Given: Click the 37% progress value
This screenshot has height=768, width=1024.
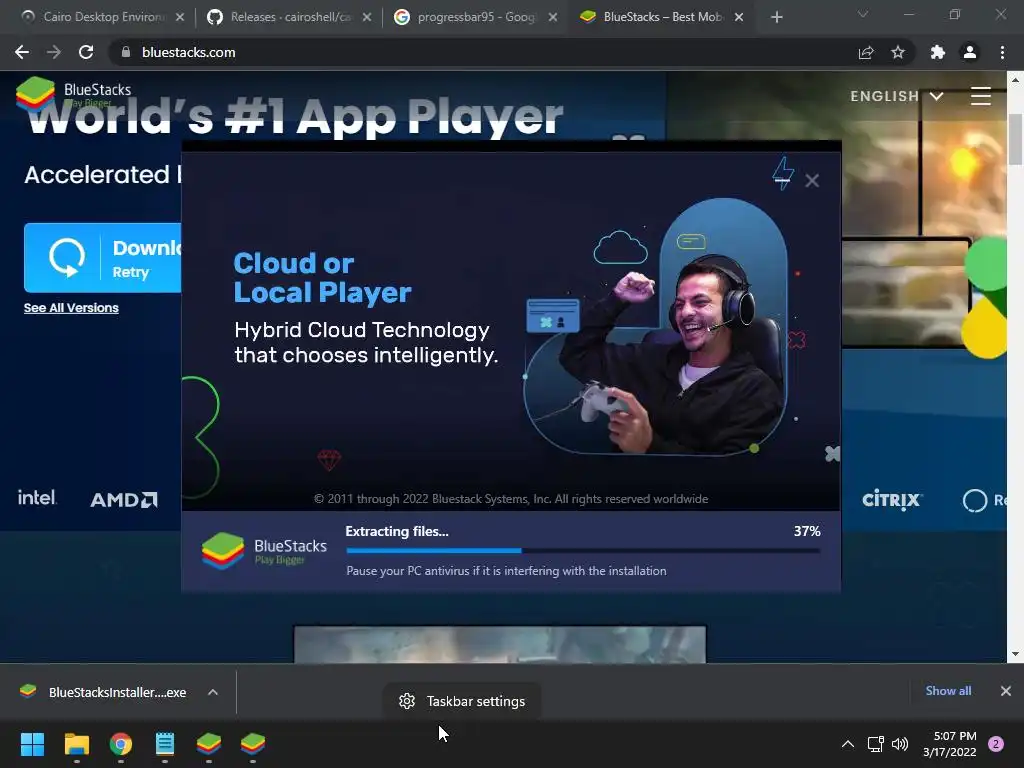Looking at the screenshot, I should [x=807, y=531].
